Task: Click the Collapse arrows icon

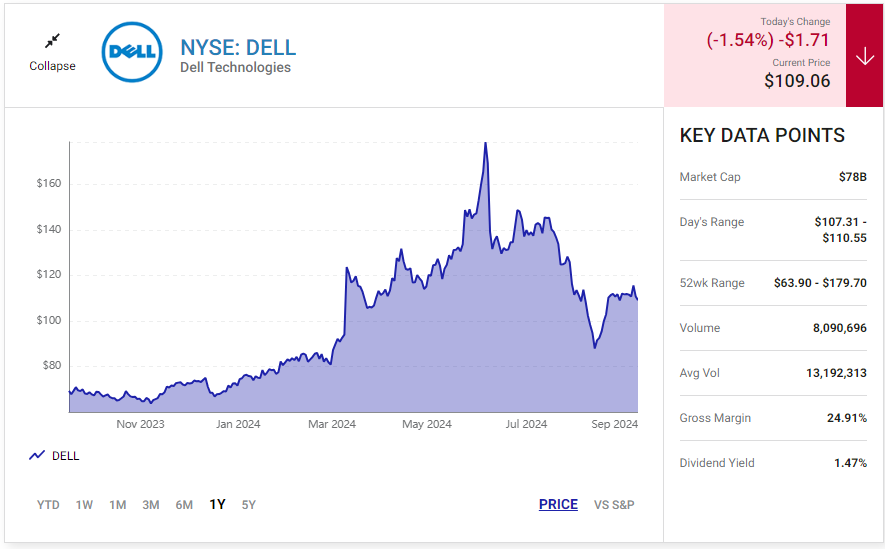Action: click(52, 41)
